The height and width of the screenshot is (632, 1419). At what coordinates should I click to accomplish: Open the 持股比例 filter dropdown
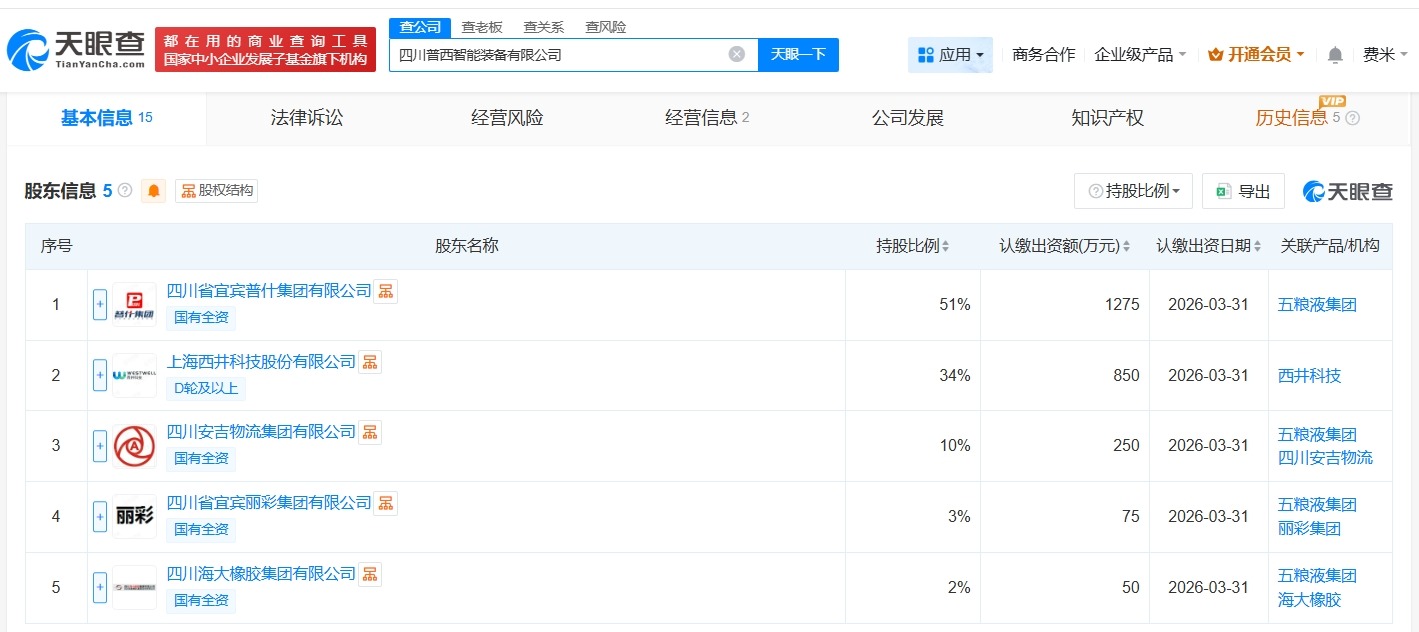(1133, 190)
